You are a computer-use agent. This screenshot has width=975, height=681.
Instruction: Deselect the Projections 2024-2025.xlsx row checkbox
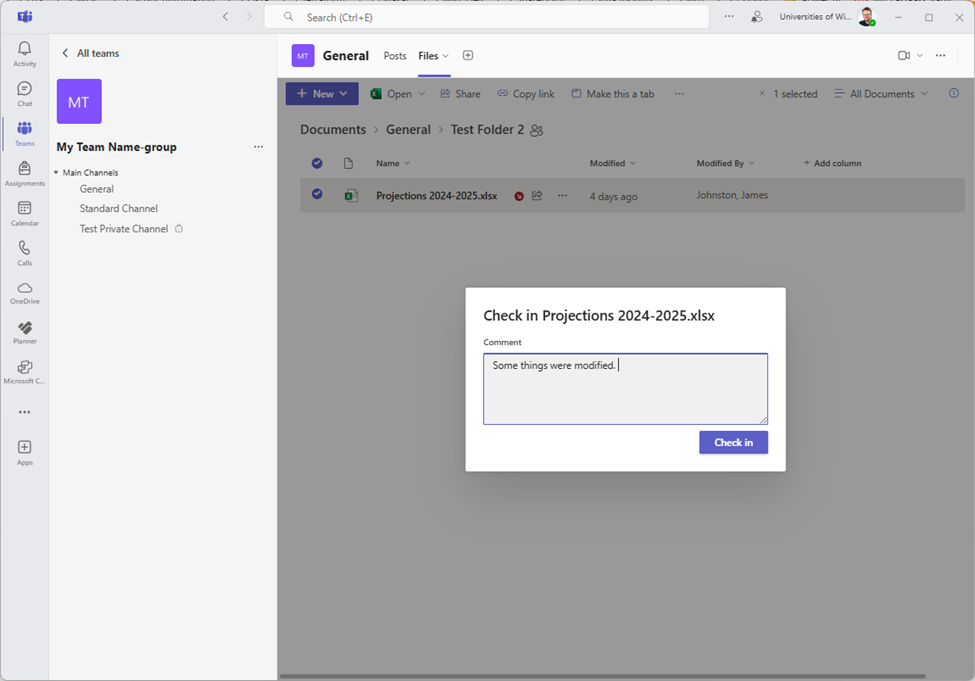point(317,194)
